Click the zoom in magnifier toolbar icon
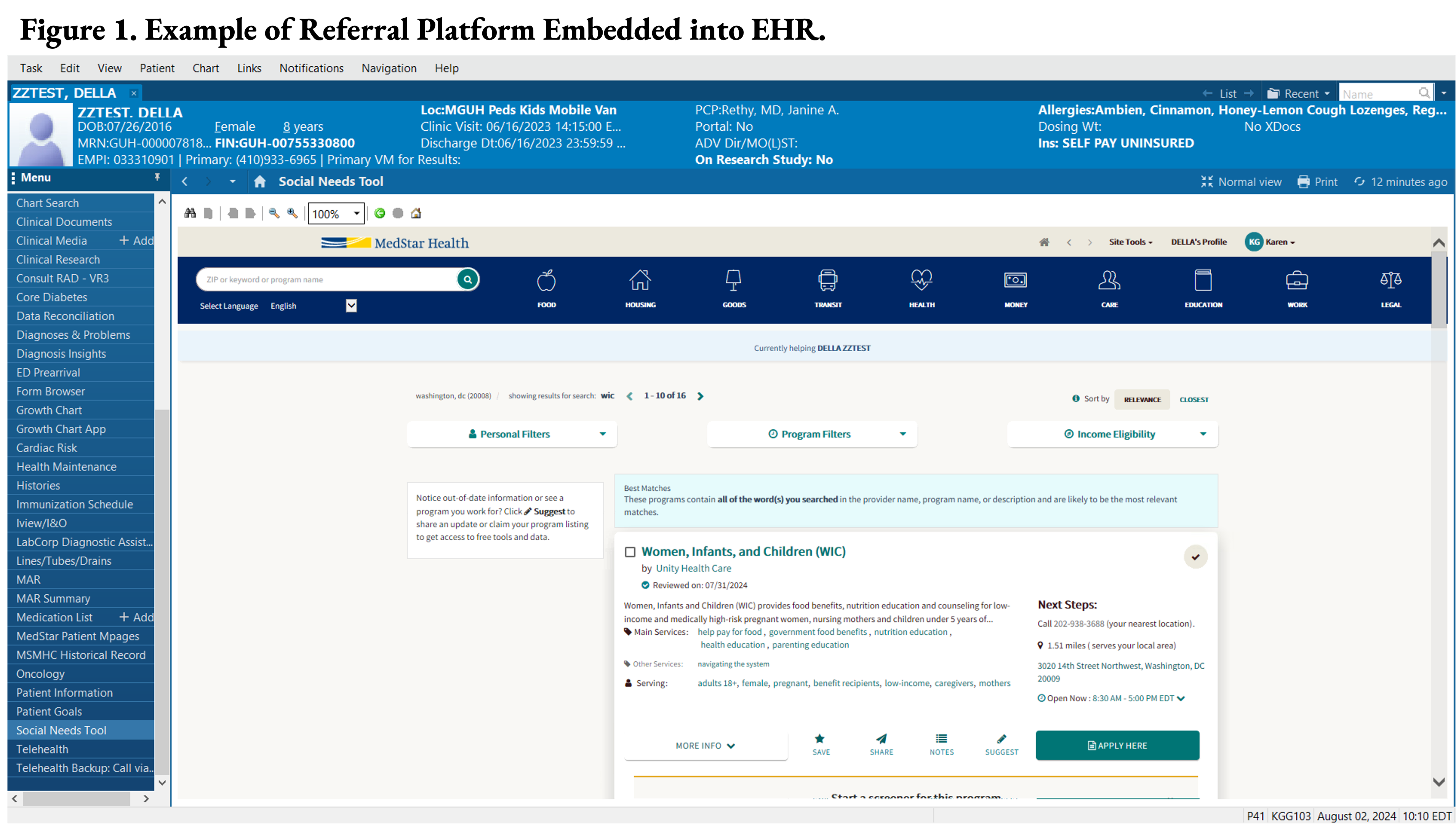 tap(292, 213)
